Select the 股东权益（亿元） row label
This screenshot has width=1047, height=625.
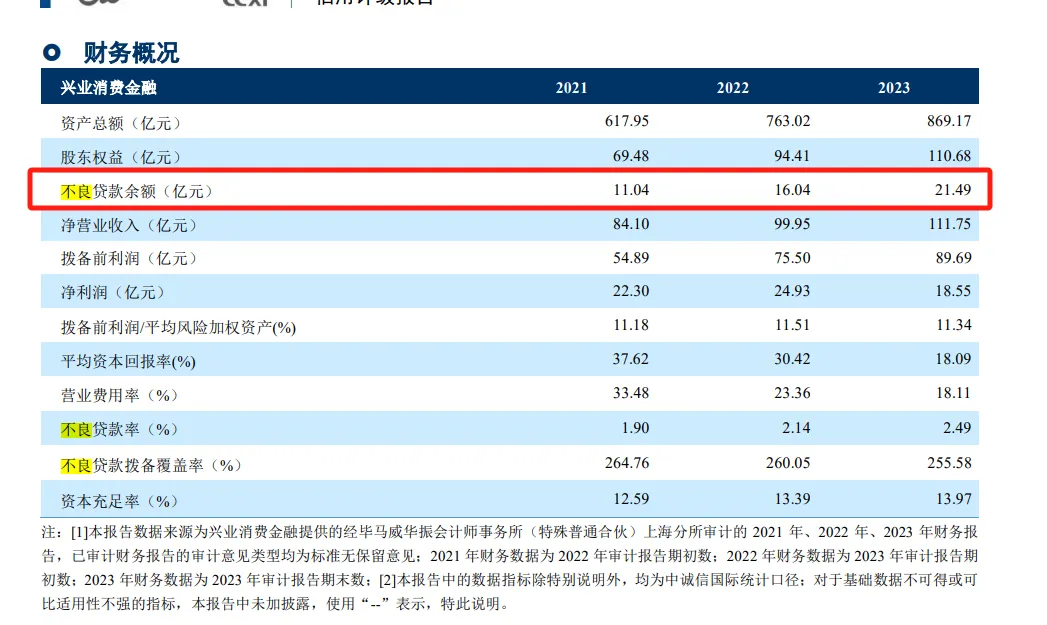point(121,157)
